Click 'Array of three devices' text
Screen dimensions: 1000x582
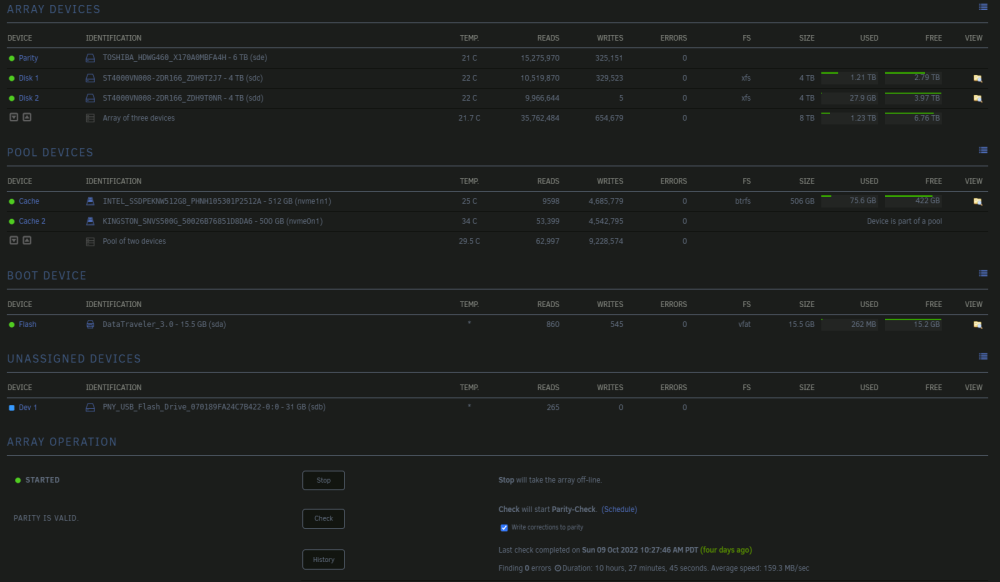(138, 119)
